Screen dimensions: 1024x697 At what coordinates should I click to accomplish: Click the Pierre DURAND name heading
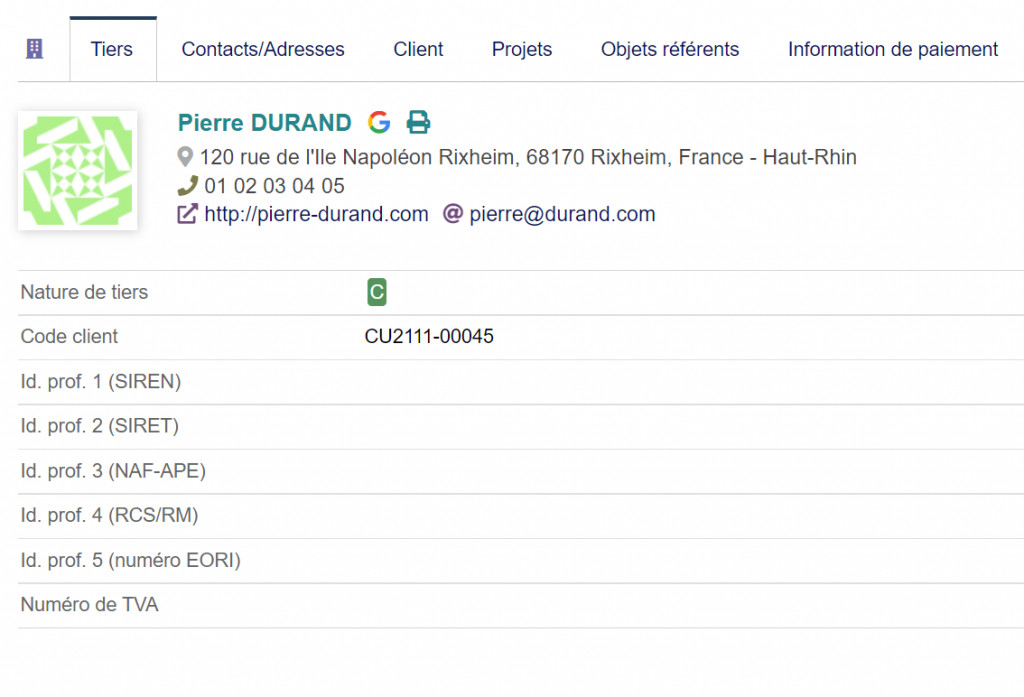(x=265, y=123)
